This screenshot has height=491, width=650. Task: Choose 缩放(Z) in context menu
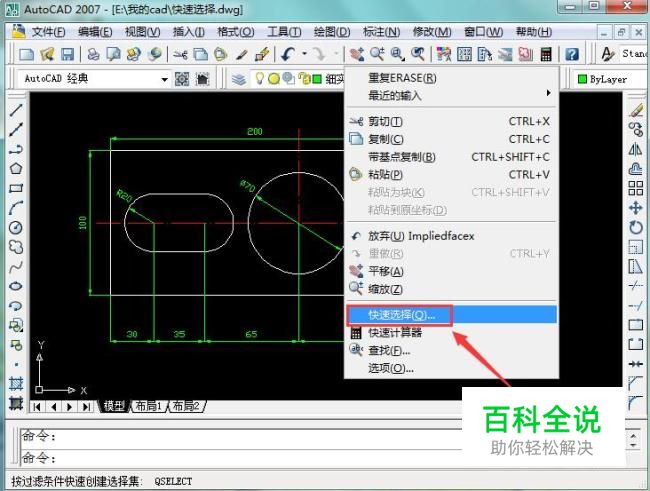point(452,289)
